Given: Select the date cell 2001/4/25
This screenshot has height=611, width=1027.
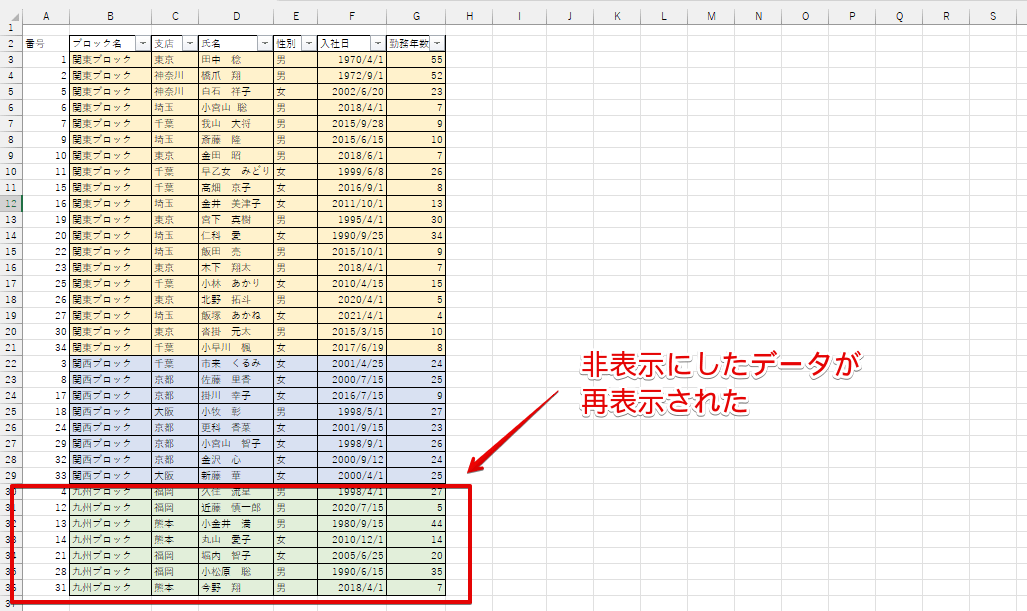Looking at the screenshot, I should point(352,363).
